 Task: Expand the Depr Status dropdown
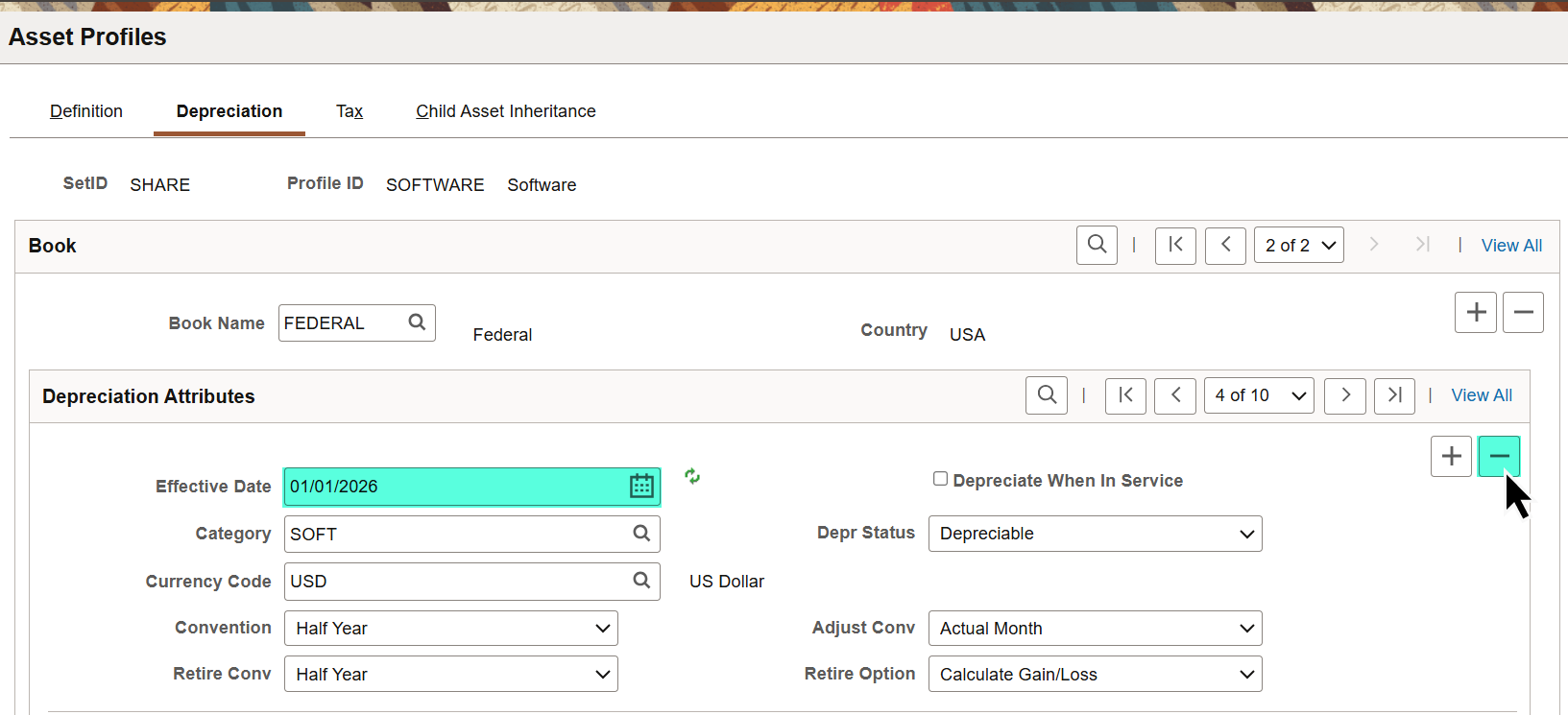click(x=1095, y=534)
